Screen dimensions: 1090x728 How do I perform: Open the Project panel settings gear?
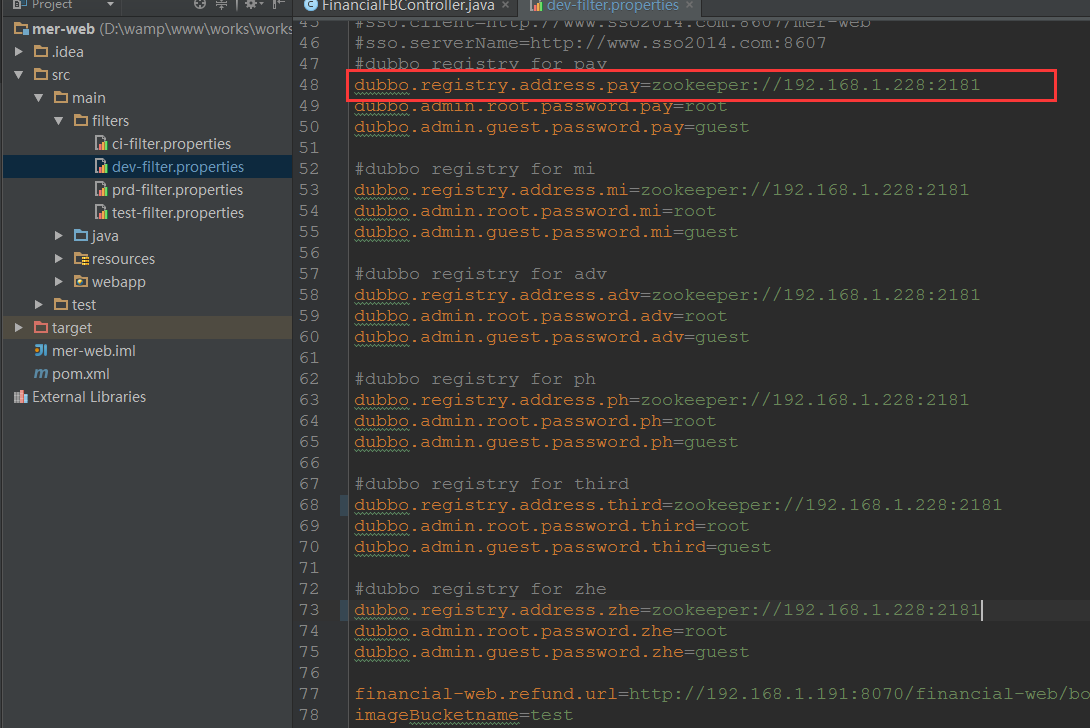pyautogui.click(x=252, y=4)
